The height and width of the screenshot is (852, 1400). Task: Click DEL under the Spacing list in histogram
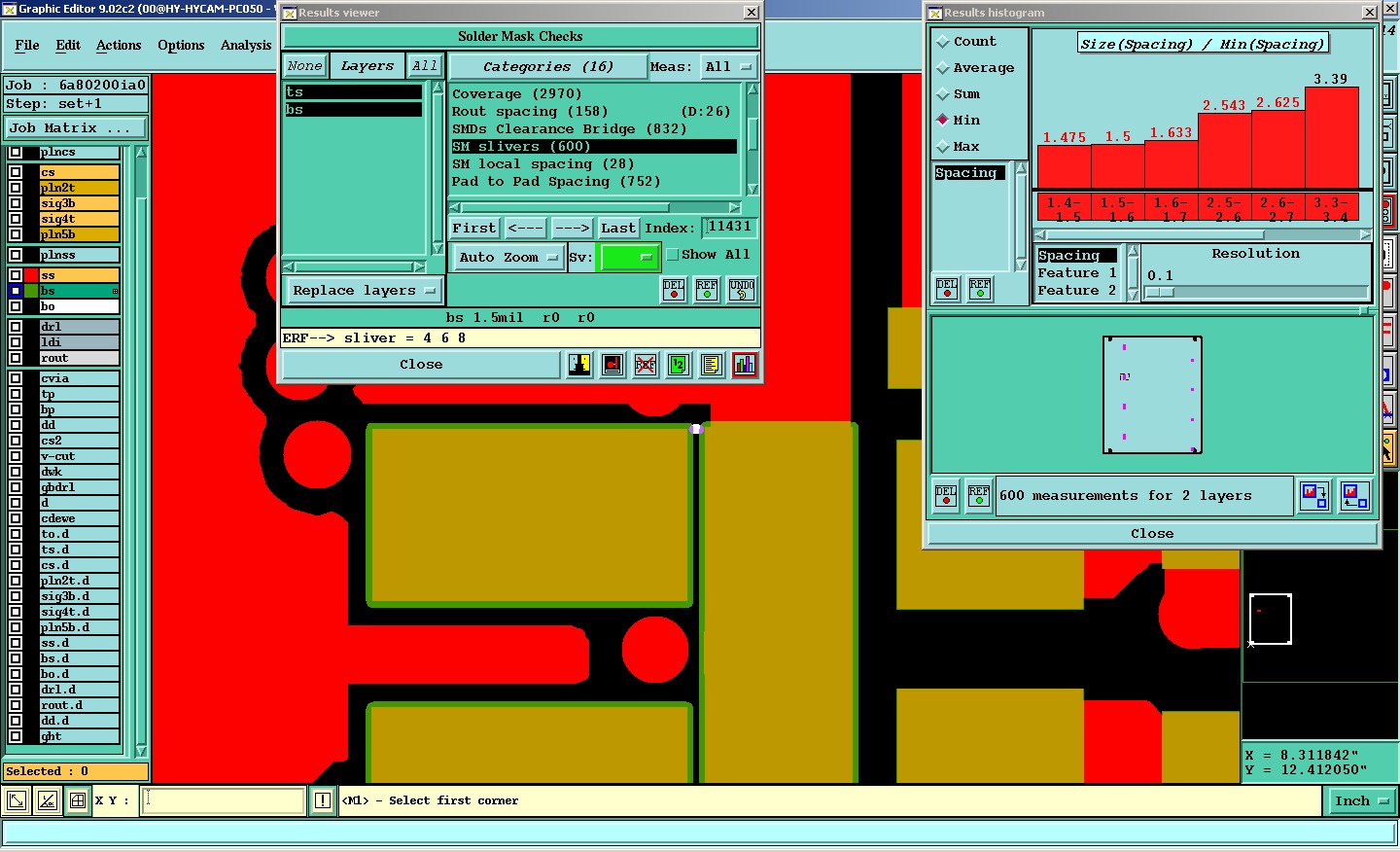(946, 289)
